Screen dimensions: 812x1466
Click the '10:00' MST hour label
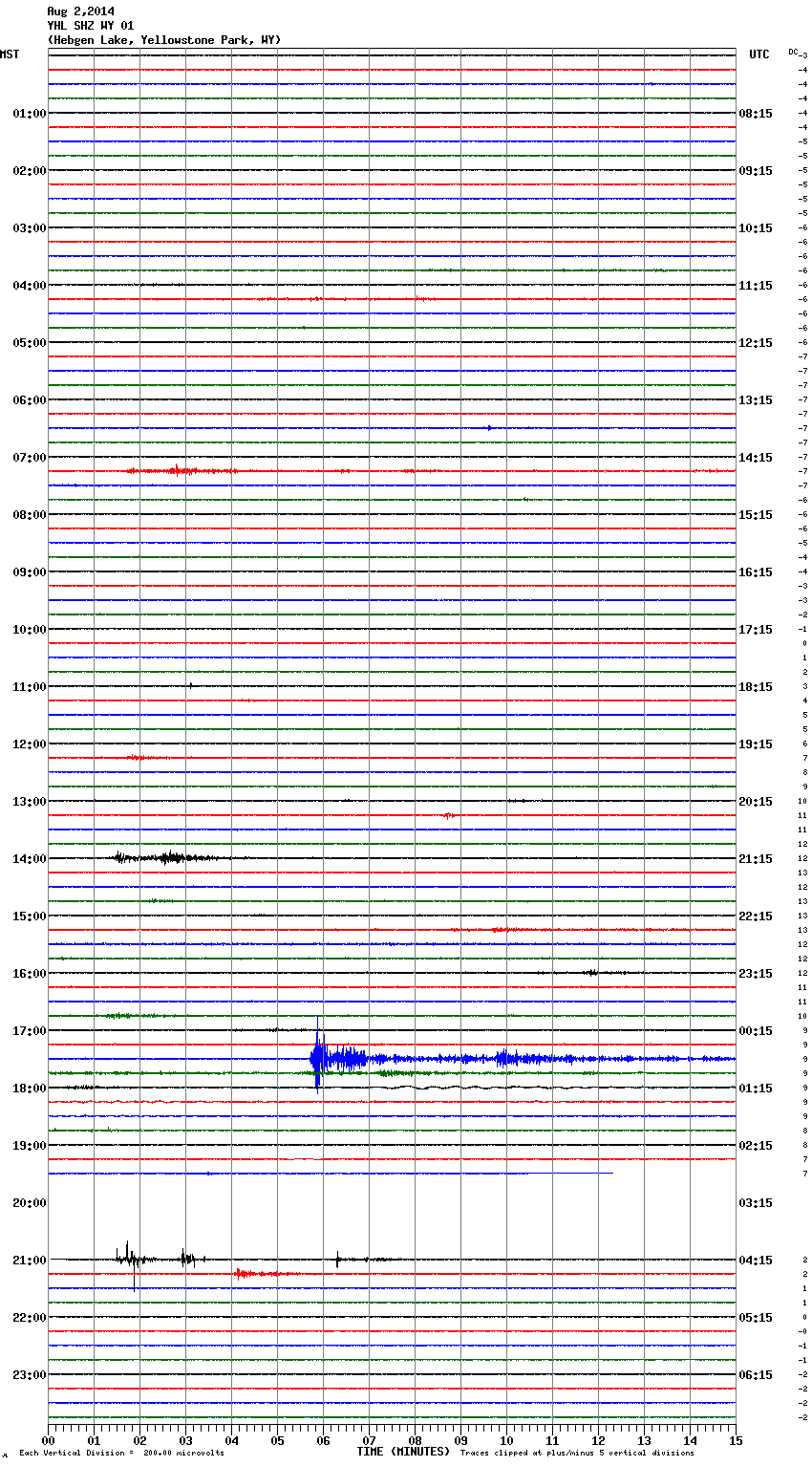tap(29, 630)
